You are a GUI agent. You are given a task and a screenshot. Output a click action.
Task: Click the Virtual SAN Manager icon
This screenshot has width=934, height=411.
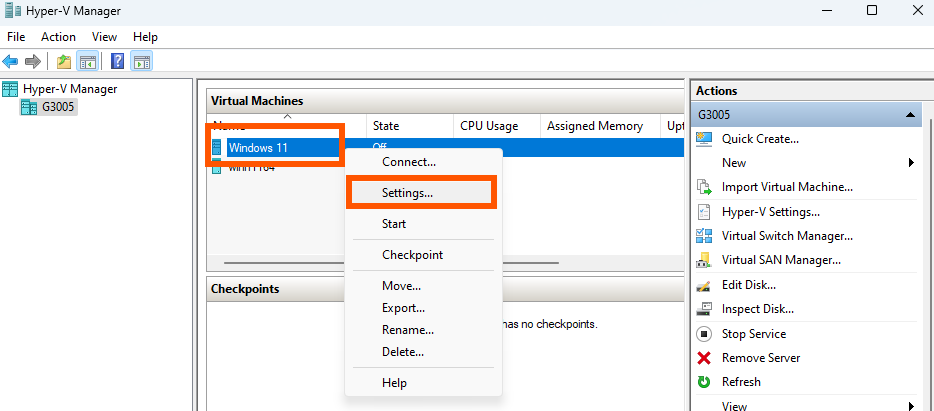point(704,260)
